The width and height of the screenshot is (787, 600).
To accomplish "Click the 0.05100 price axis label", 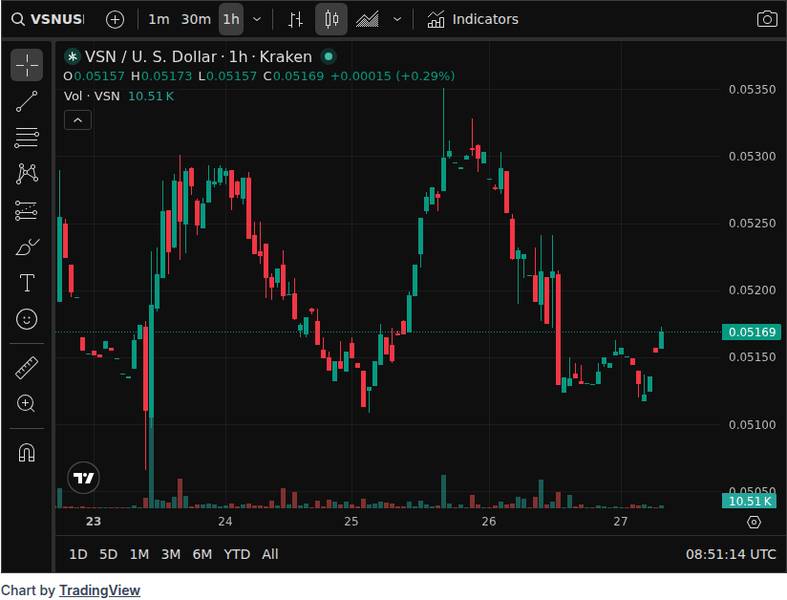I will coord(752,425).
